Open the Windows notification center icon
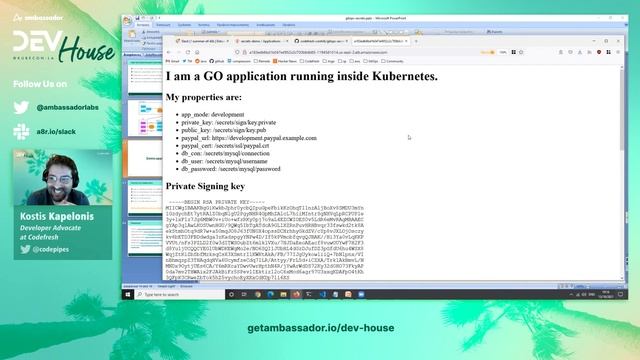Viewport: 640px width, 360px height. [621, 294]
